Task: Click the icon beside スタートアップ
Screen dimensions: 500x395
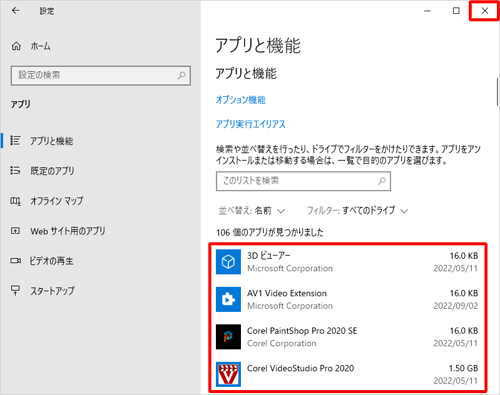Action: tap(15, 290)
